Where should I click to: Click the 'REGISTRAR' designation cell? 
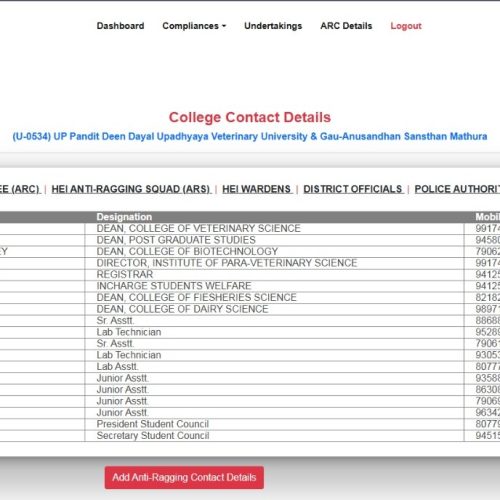click(x=274, y=275)
